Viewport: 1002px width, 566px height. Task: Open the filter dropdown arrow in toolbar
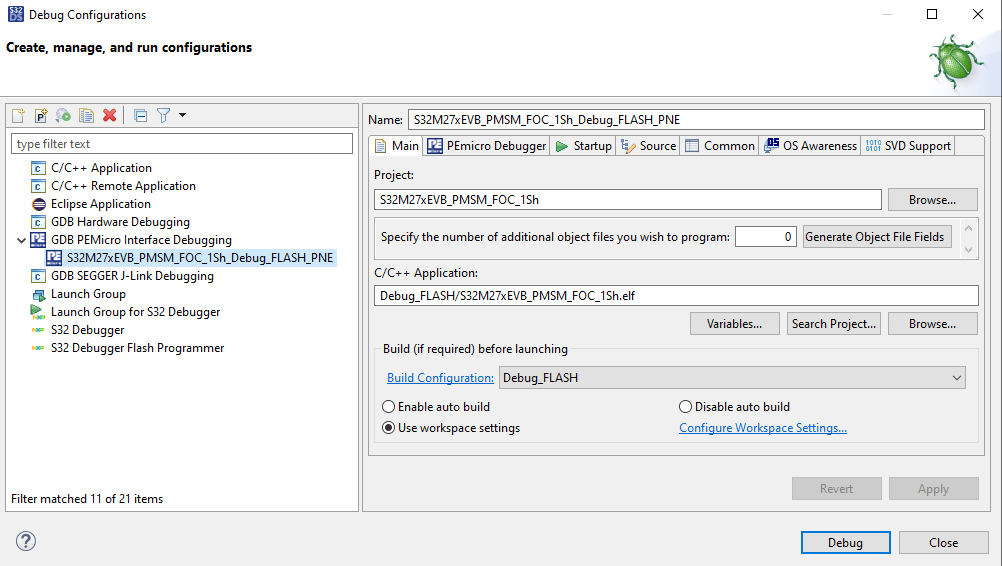coord(183,116)
